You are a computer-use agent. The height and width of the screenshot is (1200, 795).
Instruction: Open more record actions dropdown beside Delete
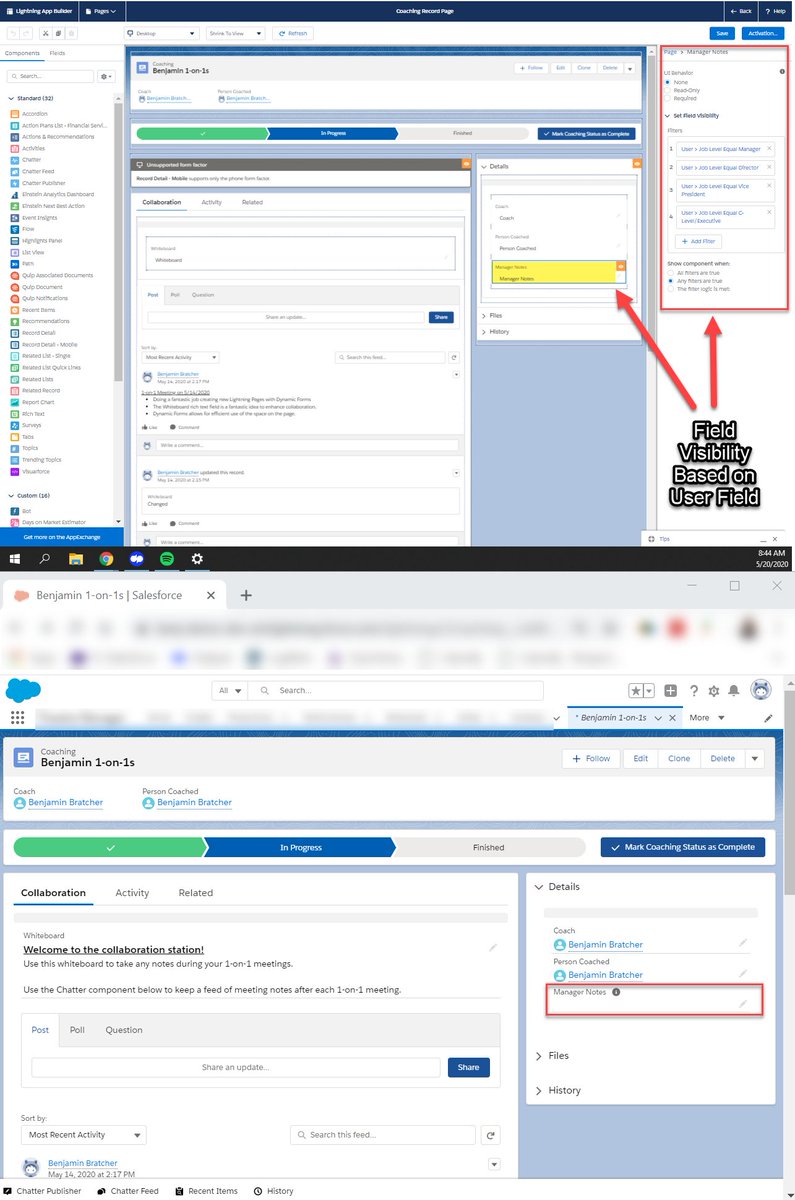coord(755,759)
